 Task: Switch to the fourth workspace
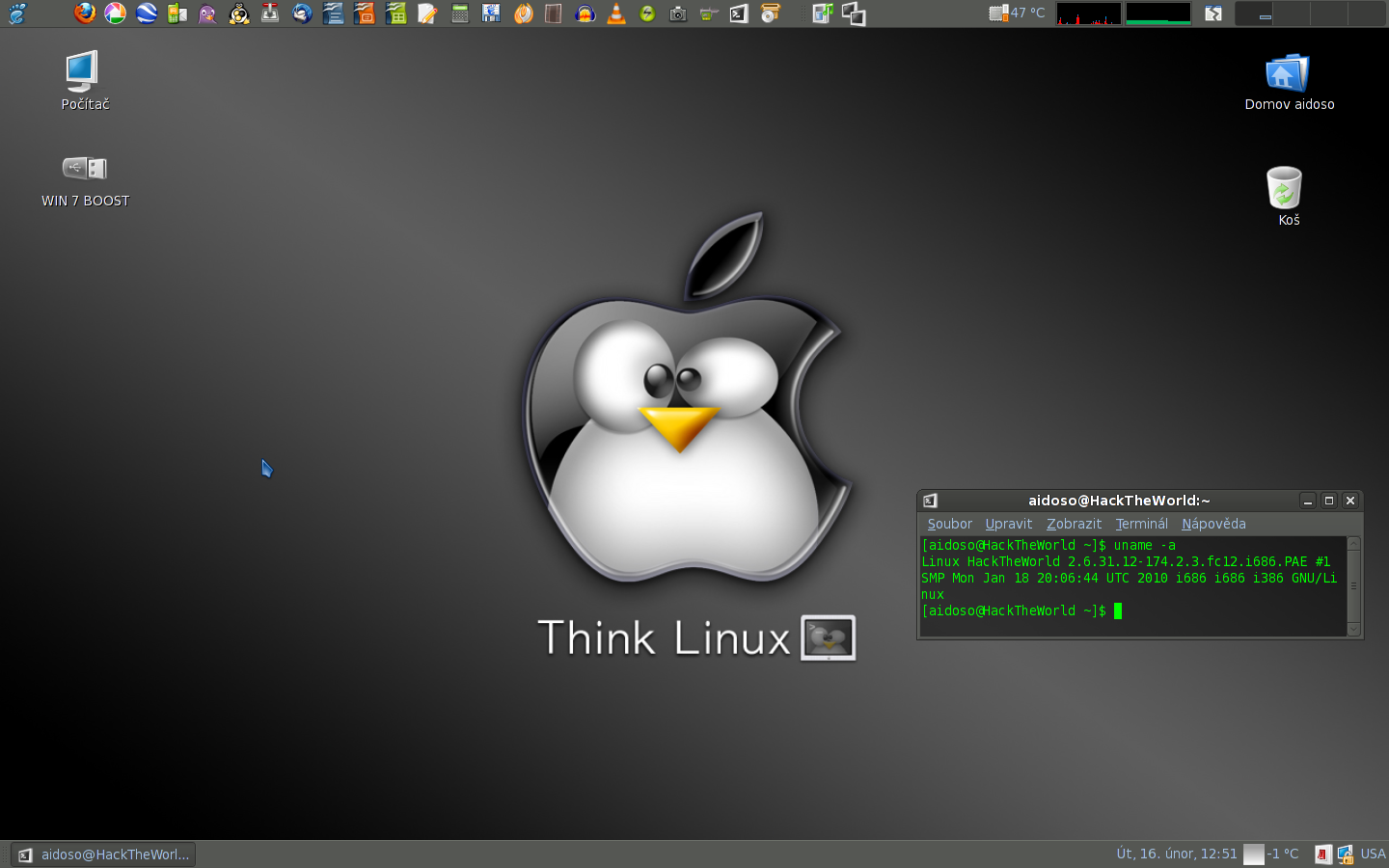pyautogui.click(x=1367, y=14)
